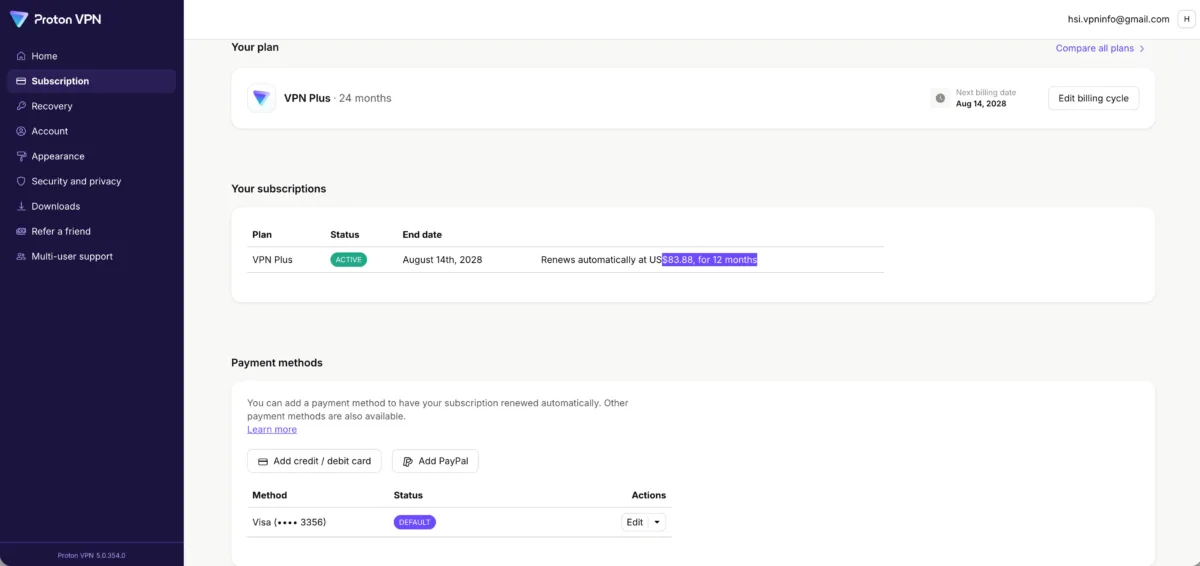
Task: Click the VPN Plus plan logo
Action: pyautogui.click(x=261, y=98)
